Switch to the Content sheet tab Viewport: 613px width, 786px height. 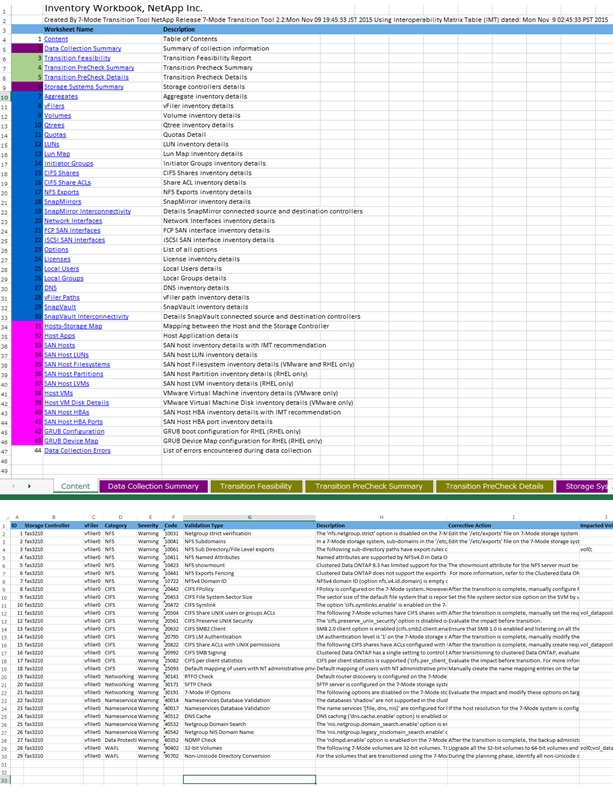75,486
